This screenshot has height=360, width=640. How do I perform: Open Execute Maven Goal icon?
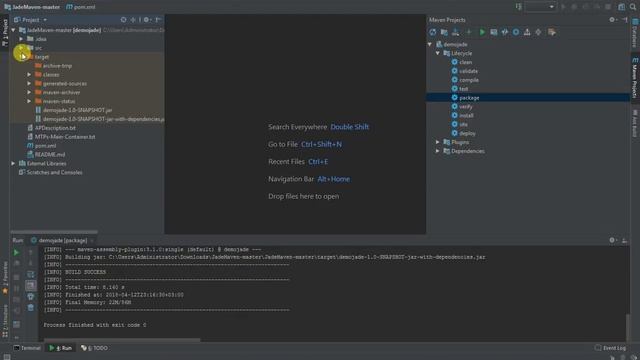click(x=493, y=32)
